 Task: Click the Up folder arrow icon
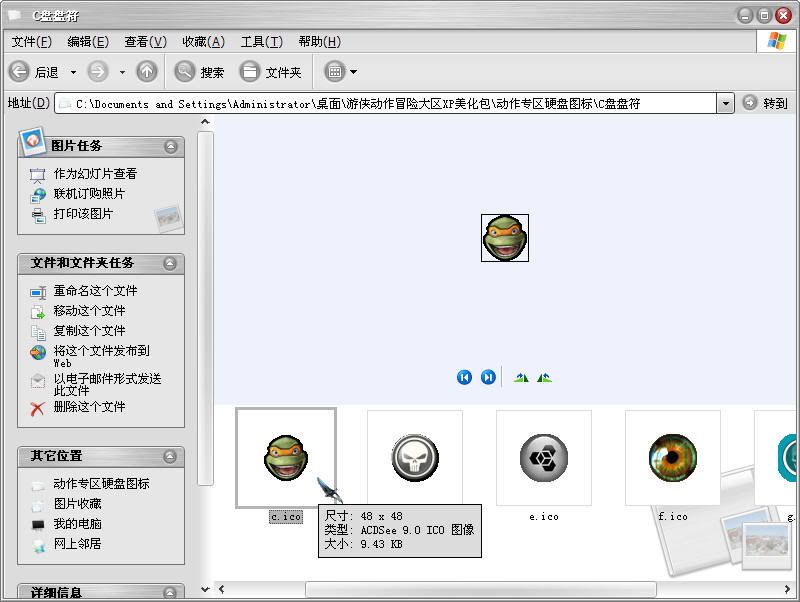[x=147, y=72]
